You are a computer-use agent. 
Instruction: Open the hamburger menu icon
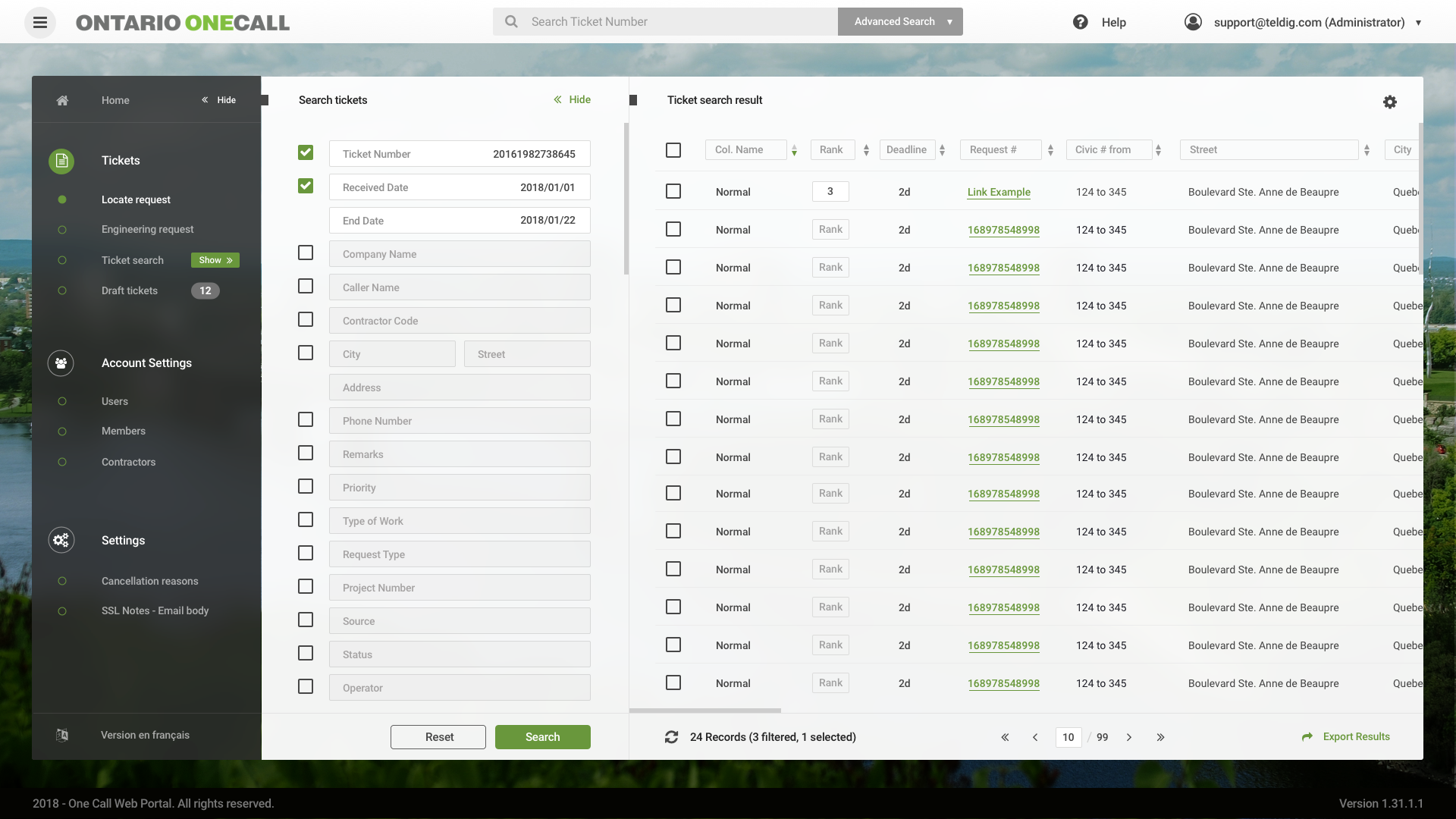[40, 22]
